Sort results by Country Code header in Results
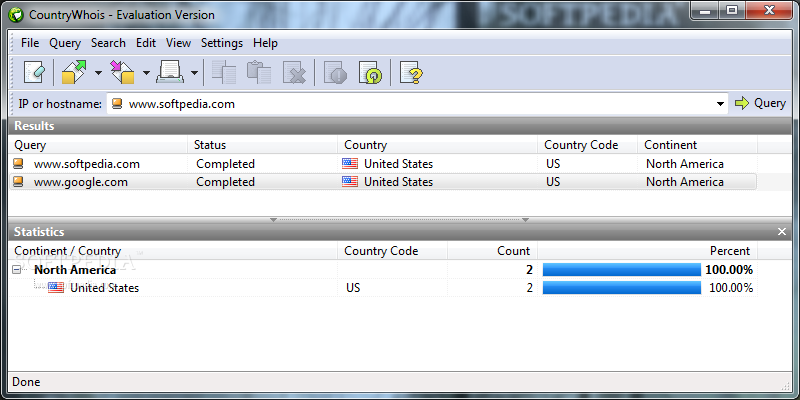 (x=587, y=145)
